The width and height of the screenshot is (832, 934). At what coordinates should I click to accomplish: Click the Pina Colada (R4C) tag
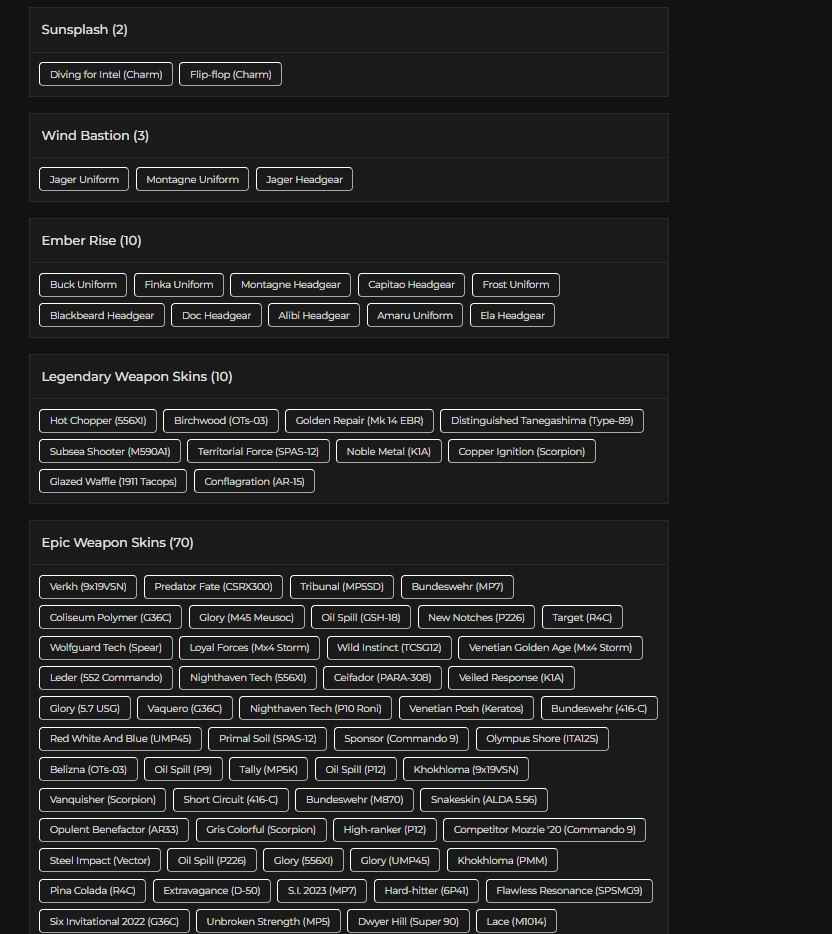point(93,890)
